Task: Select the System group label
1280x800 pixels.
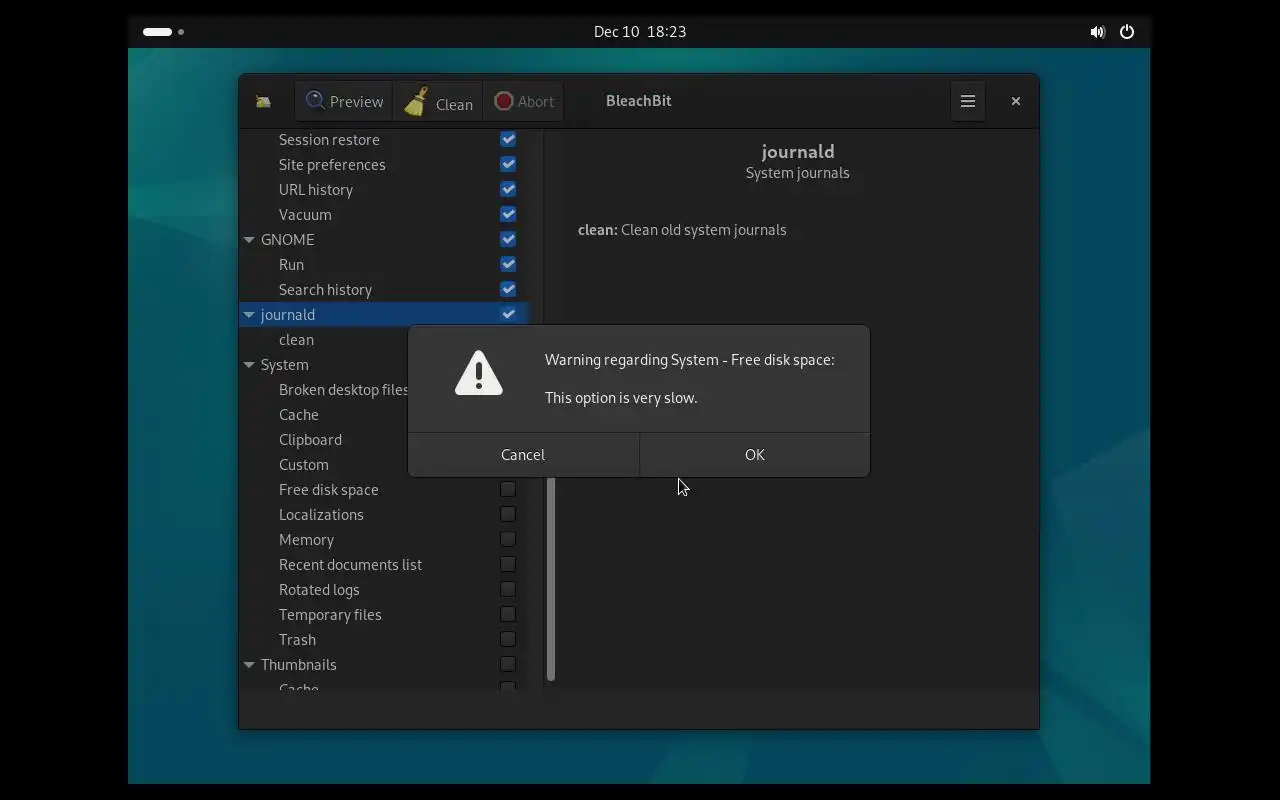Action: click(x=285, y=364)
